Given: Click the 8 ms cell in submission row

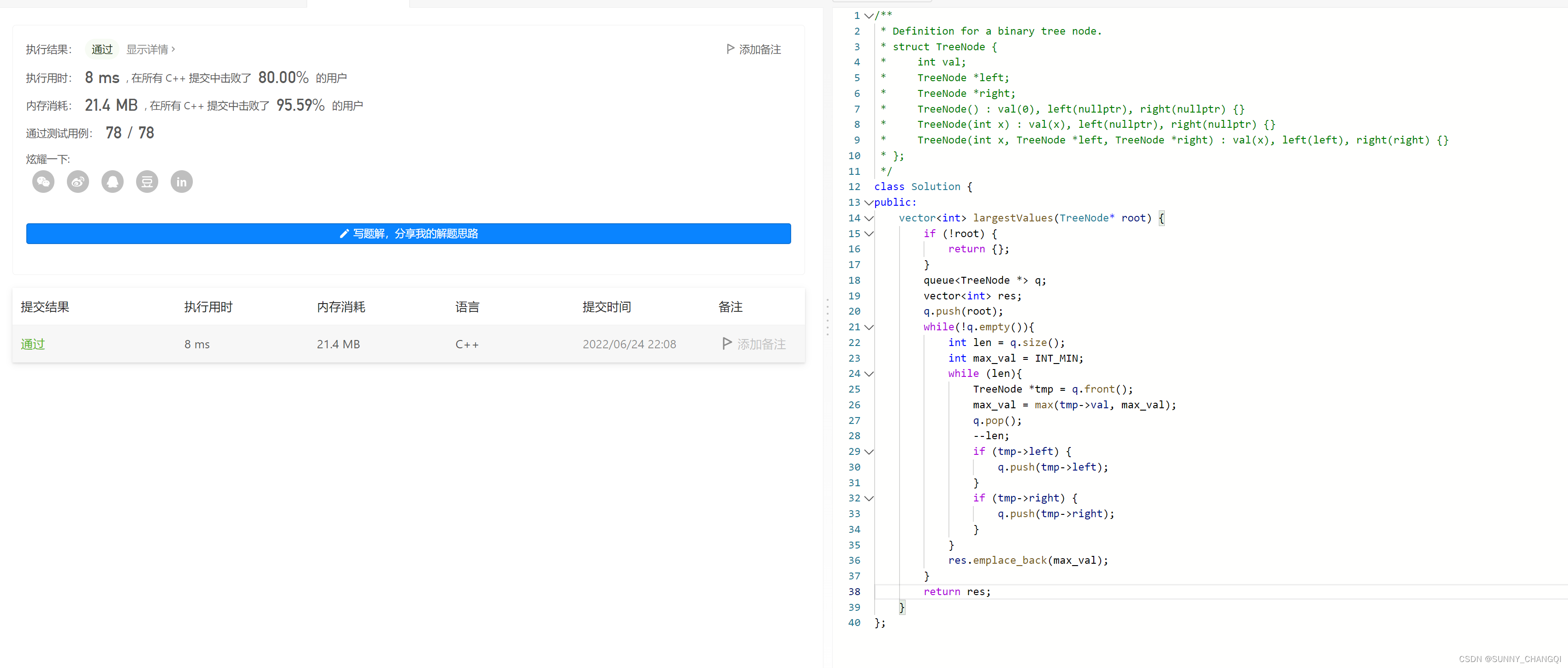Looking at the screenshot, I should click(x=197, y=344).
